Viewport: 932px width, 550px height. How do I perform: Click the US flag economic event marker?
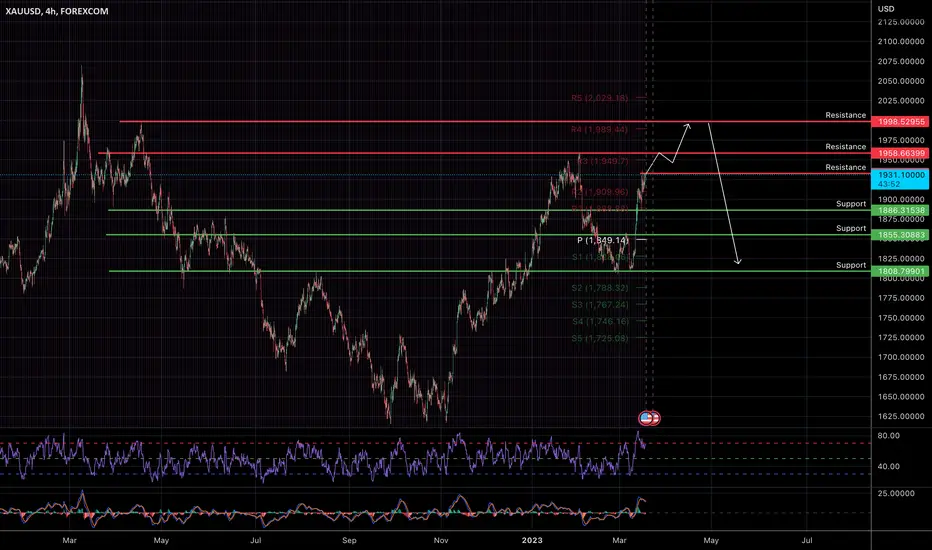(646, 418)
